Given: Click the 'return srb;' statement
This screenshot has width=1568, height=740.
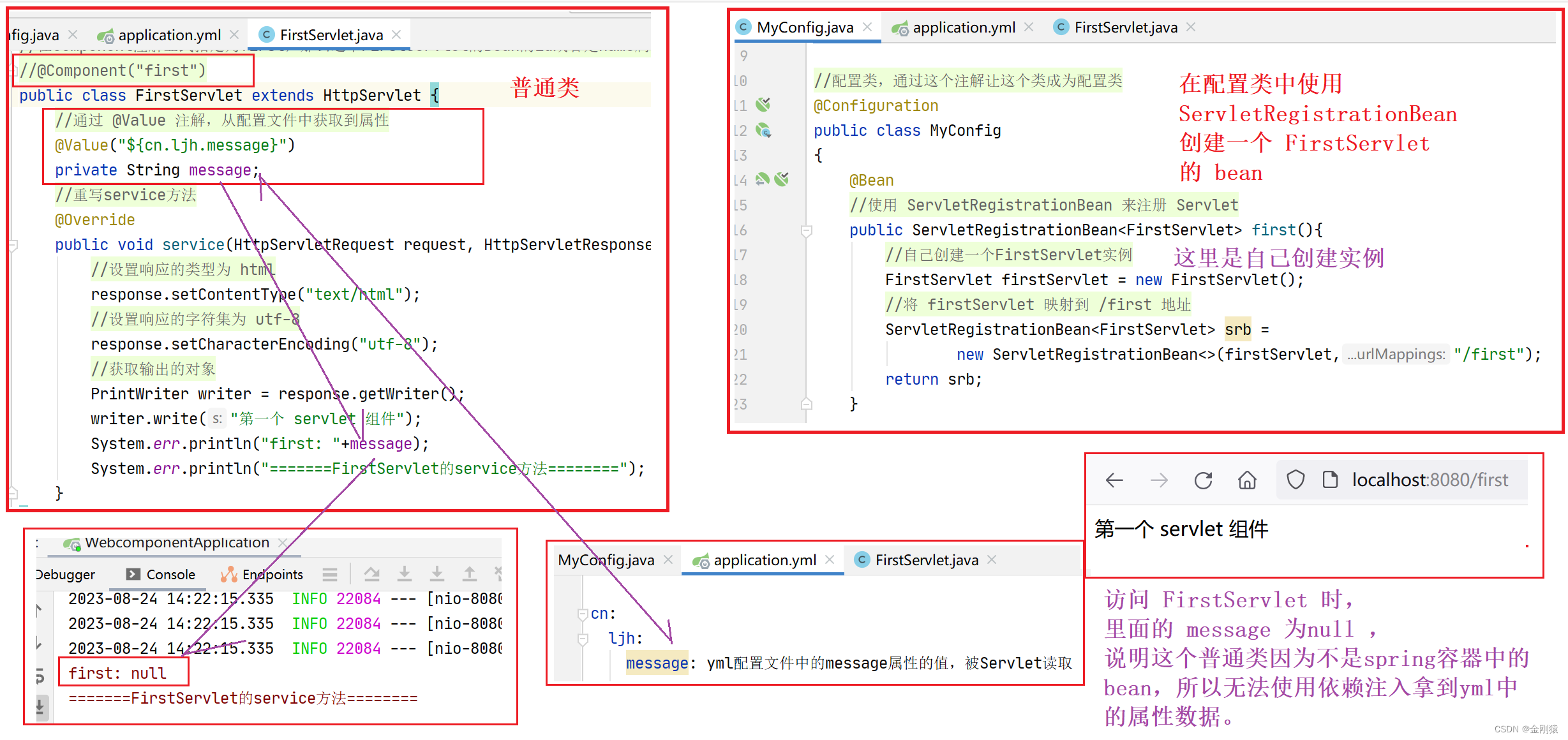Looking at the screenshot, I should point(933,380).
